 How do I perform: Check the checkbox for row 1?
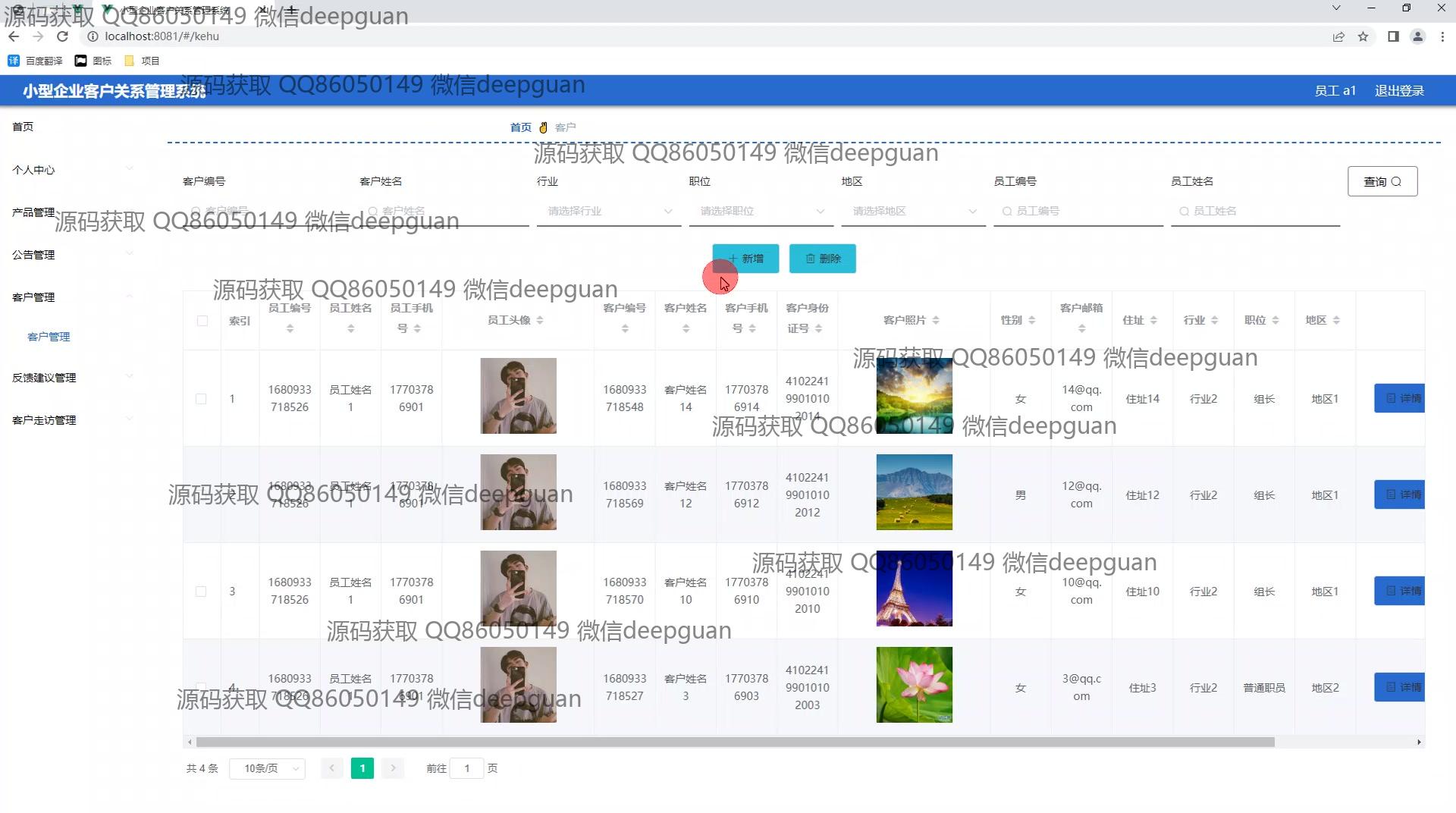click(201, 399)
